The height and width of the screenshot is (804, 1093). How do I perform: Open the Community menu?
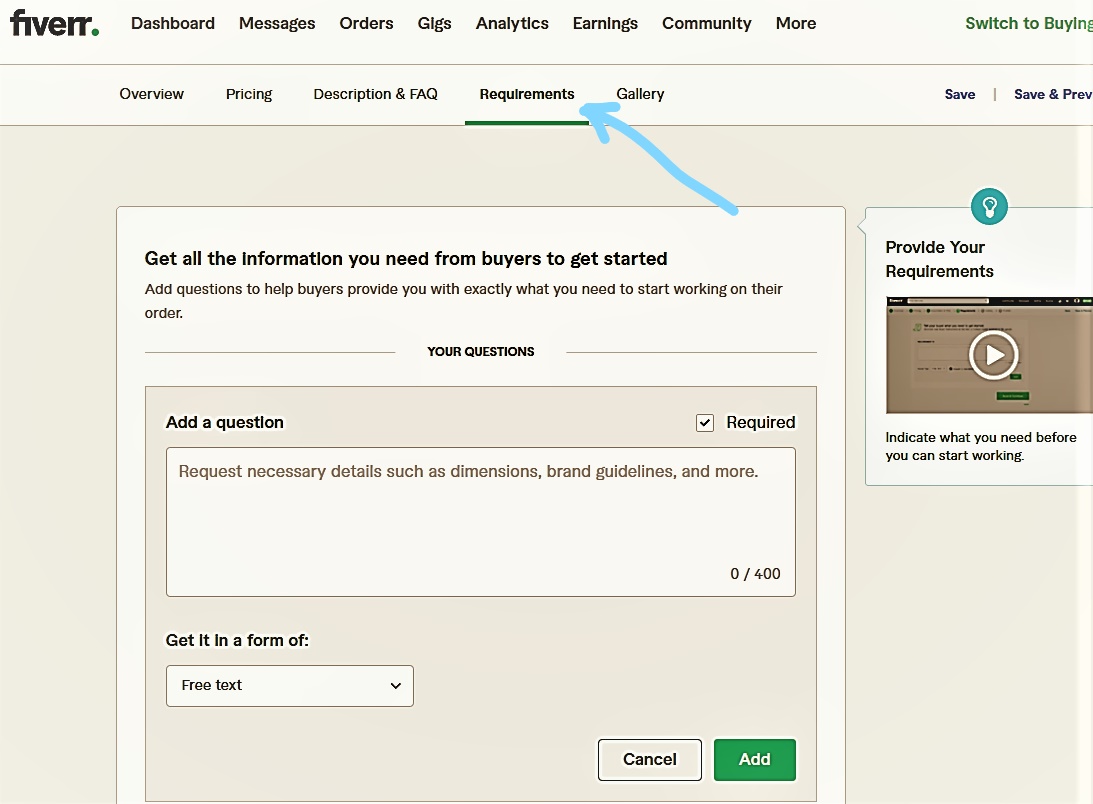coord(706,24)
